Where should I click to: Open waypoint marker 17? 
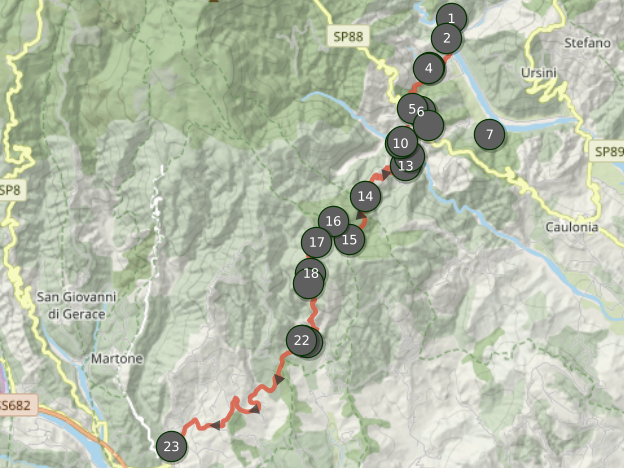click(317, 242)
